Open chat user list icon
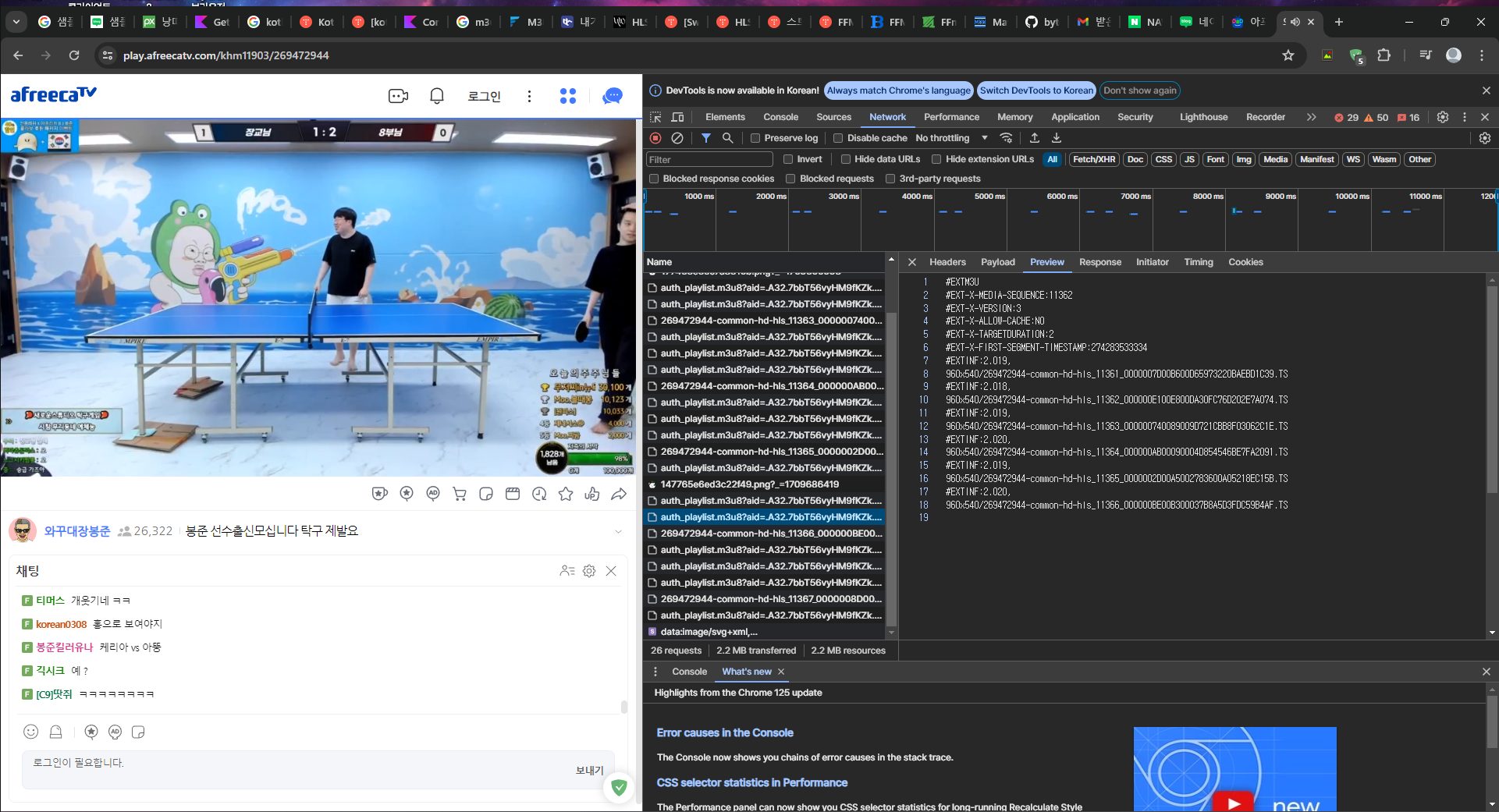Viewport: 1499px width, 812px height. [567, 571]
